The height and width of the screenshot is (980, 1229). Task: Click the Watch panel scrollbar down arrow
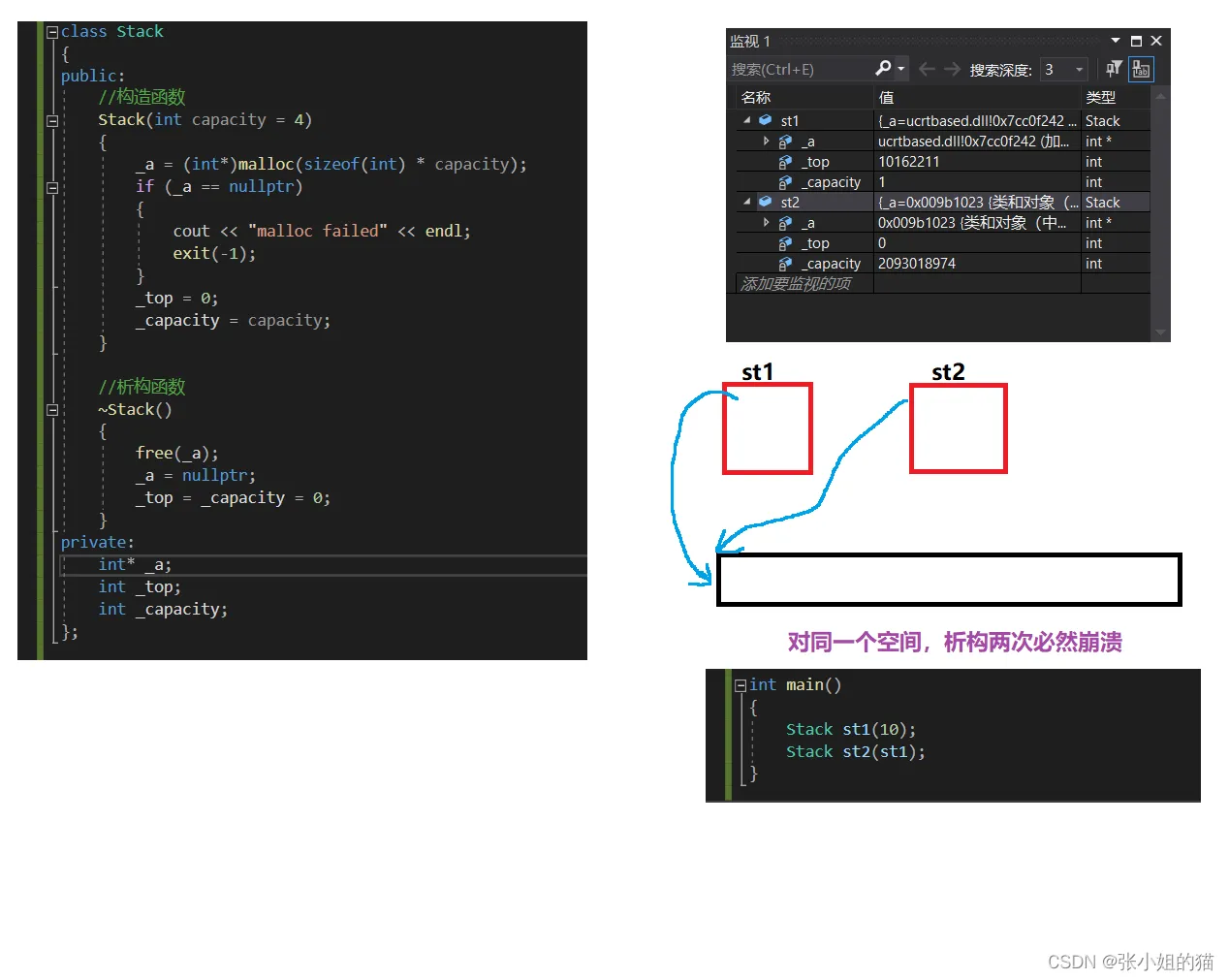[x=1160, y=332]
